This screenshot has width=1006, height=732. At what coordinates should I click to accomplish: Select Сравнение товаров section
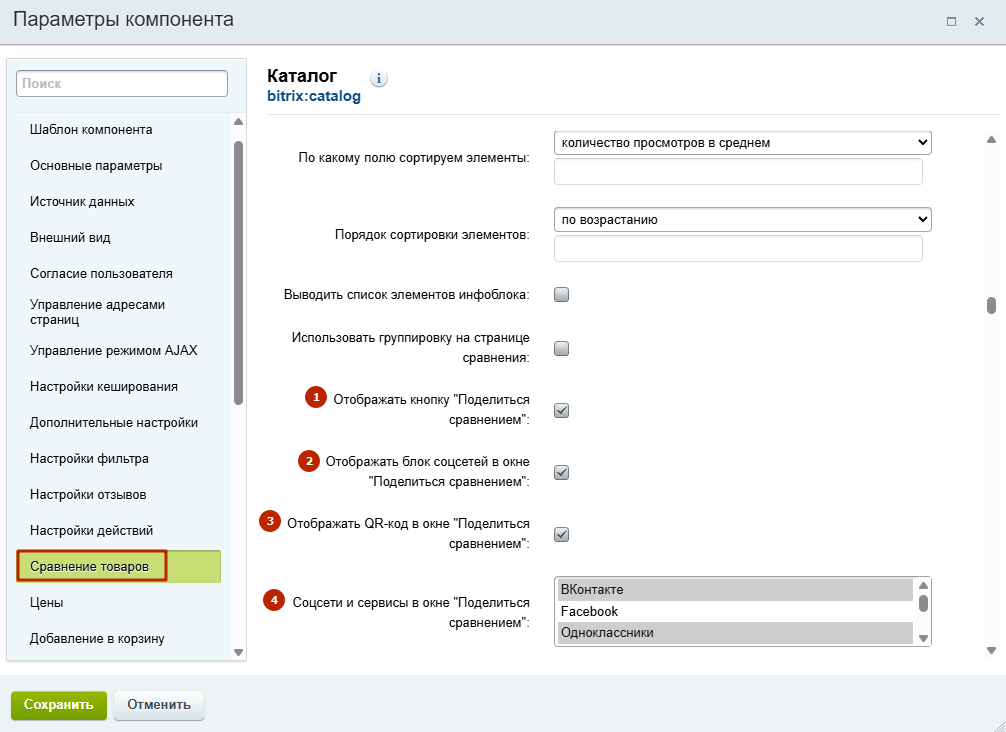point(119,566)
